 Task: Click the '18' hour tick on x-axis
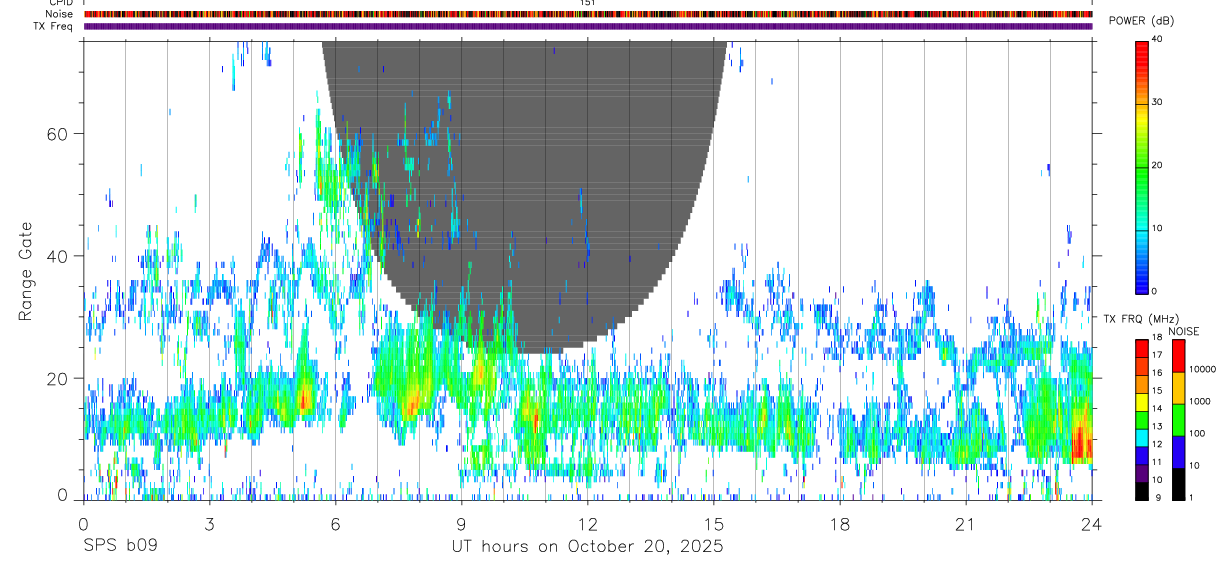point(840,523)
